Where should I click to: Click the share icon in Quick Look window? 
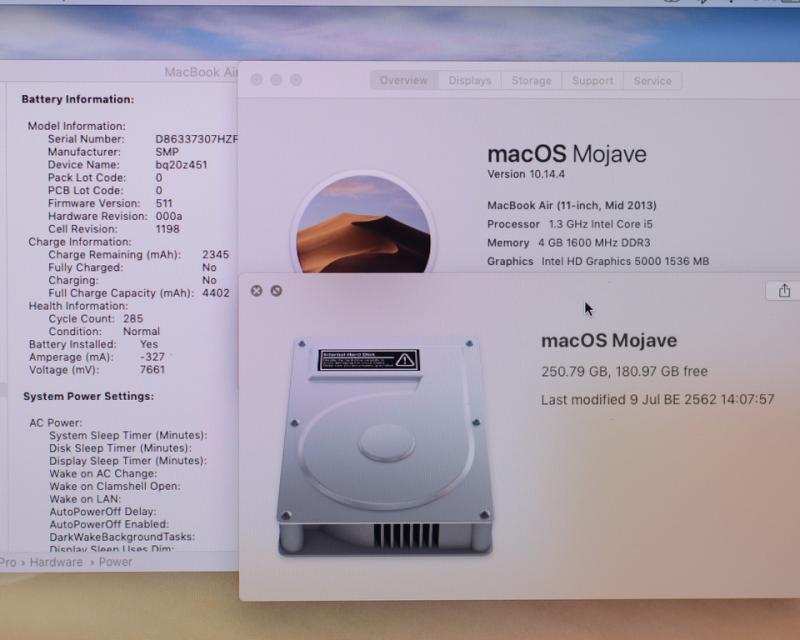pos(784,291)
